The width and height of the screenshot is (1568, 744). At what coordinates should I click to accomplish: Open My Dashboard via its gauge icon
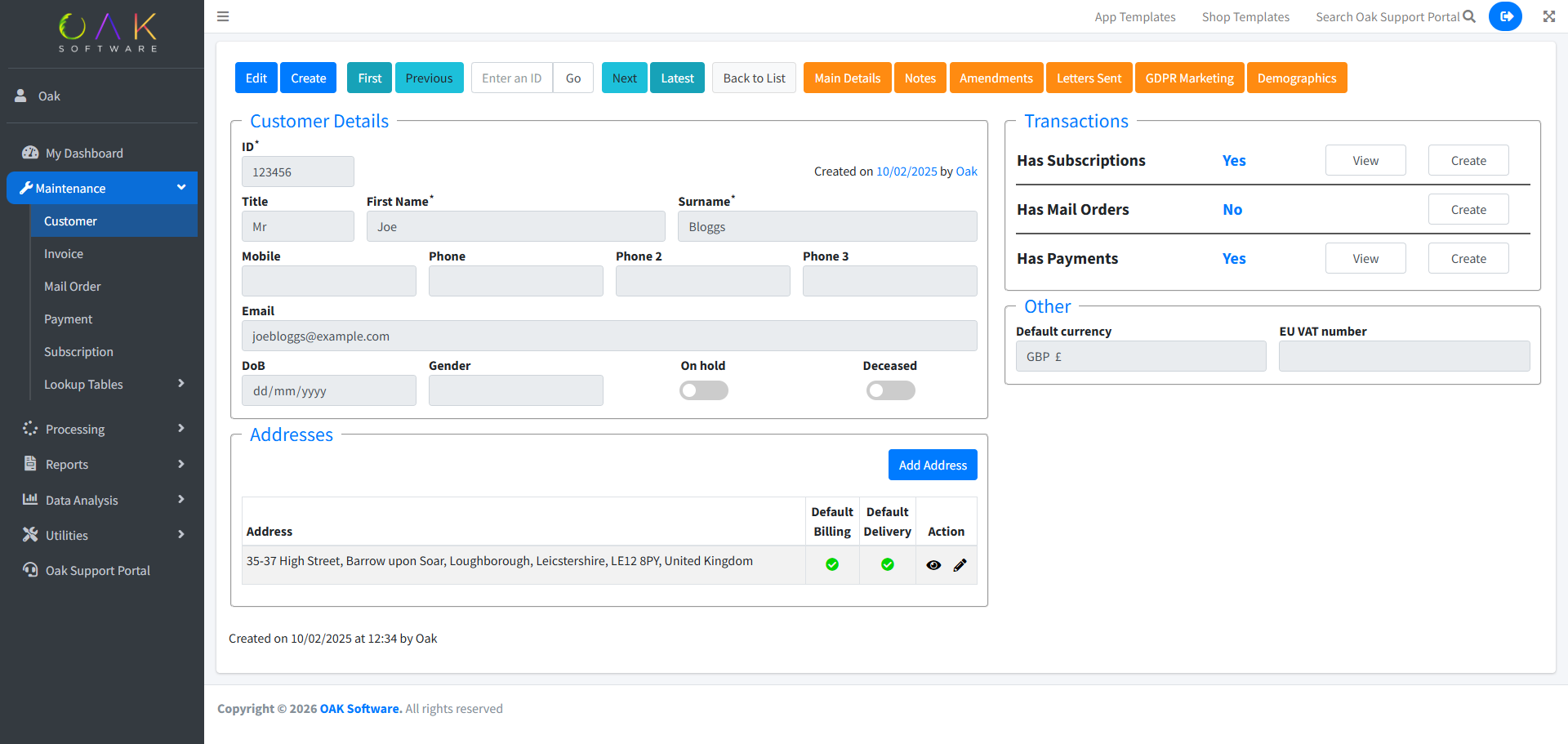(x=30, y=153)
